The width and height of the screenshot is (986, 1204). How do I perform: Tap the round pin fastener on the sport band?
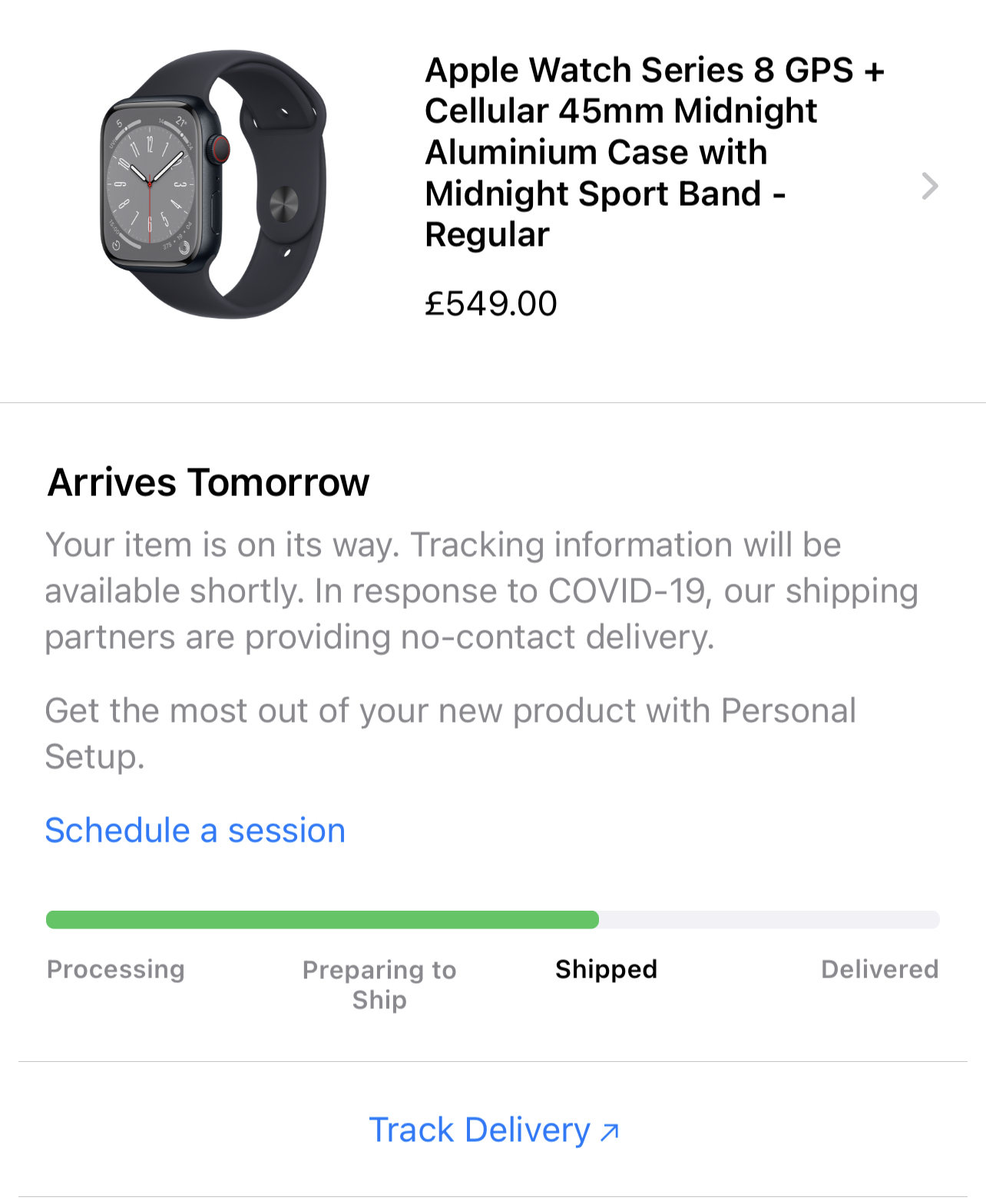(x=283, y=204)
